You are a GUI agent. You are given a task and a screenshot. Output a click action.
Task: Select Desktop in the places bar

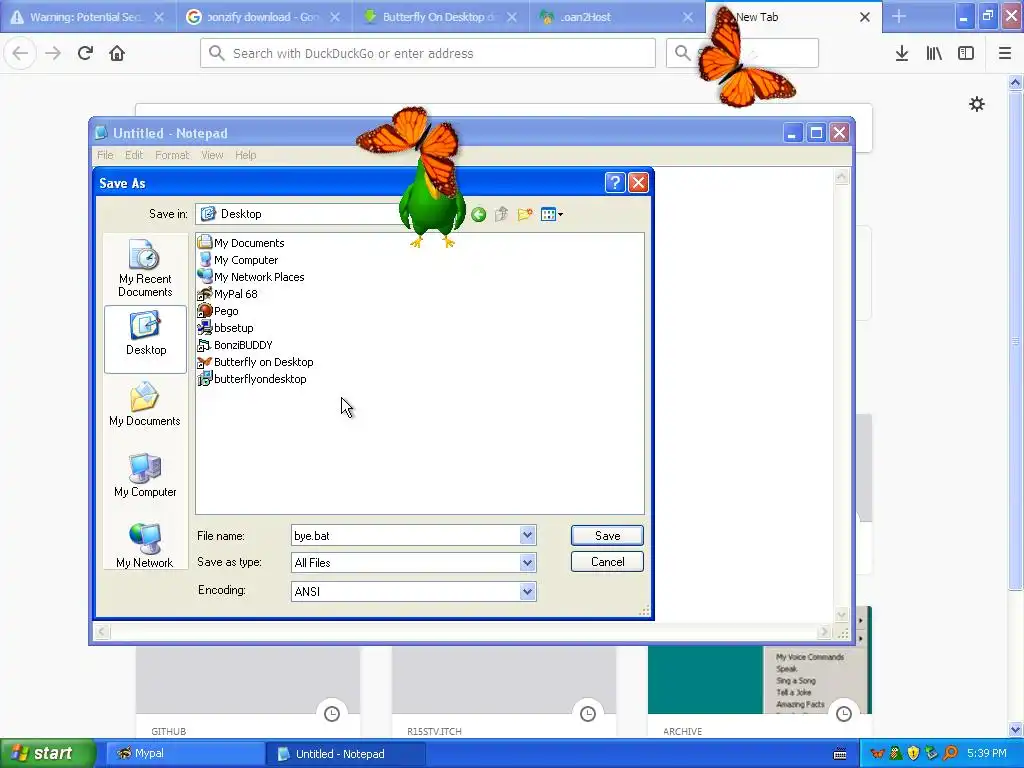[145, 339]
